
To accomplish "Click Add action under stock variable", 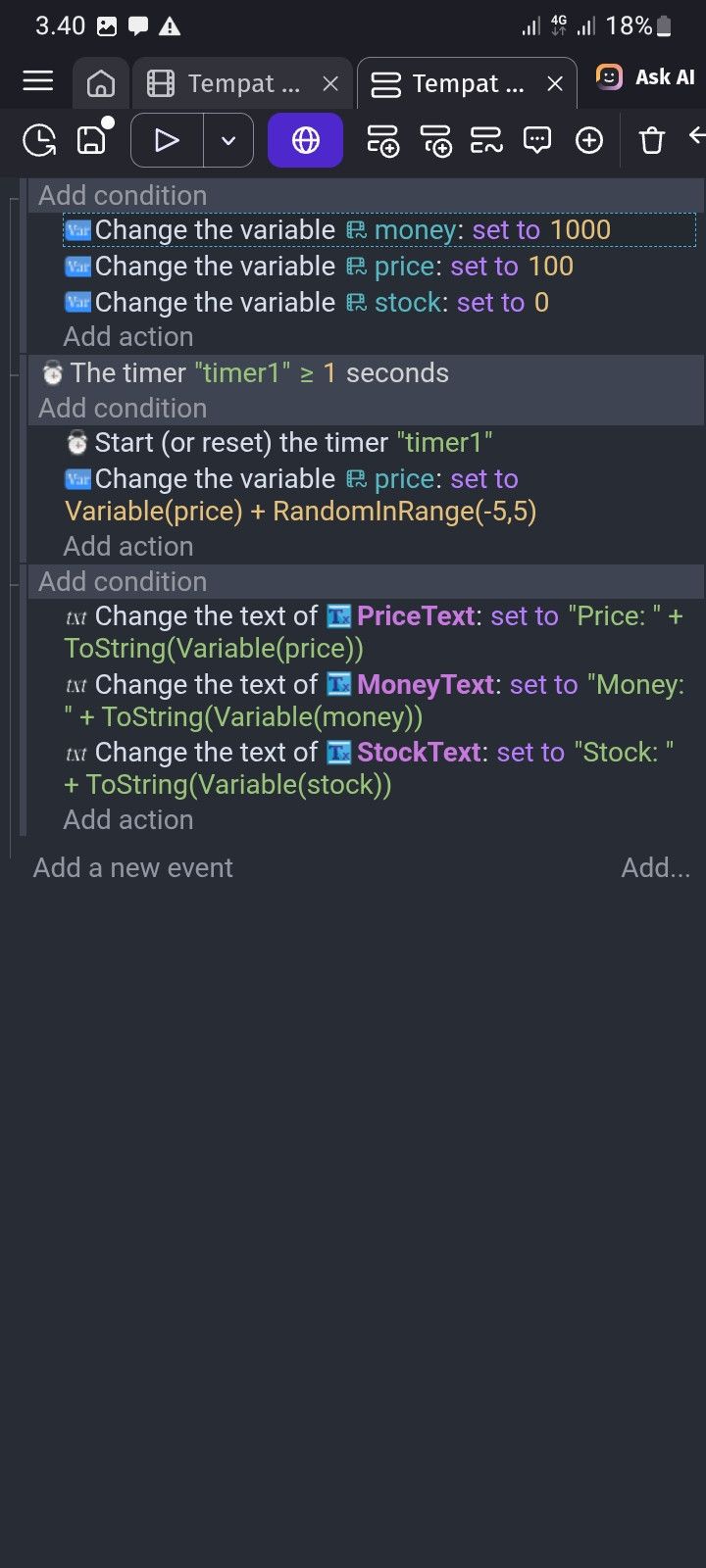I will coord(128,337).
